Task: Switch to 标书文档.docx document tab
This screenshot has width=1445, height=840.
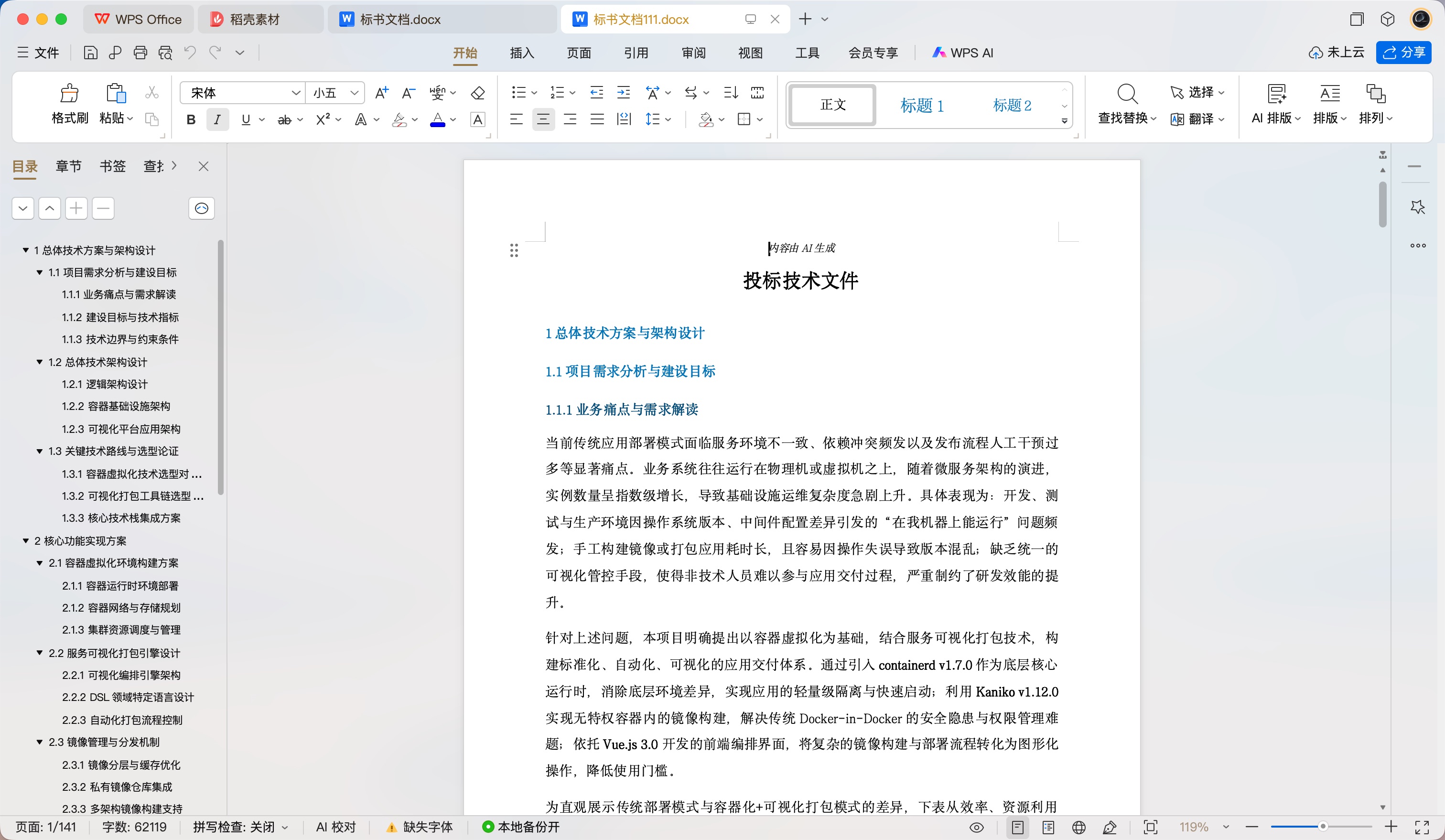Action: 442,20
